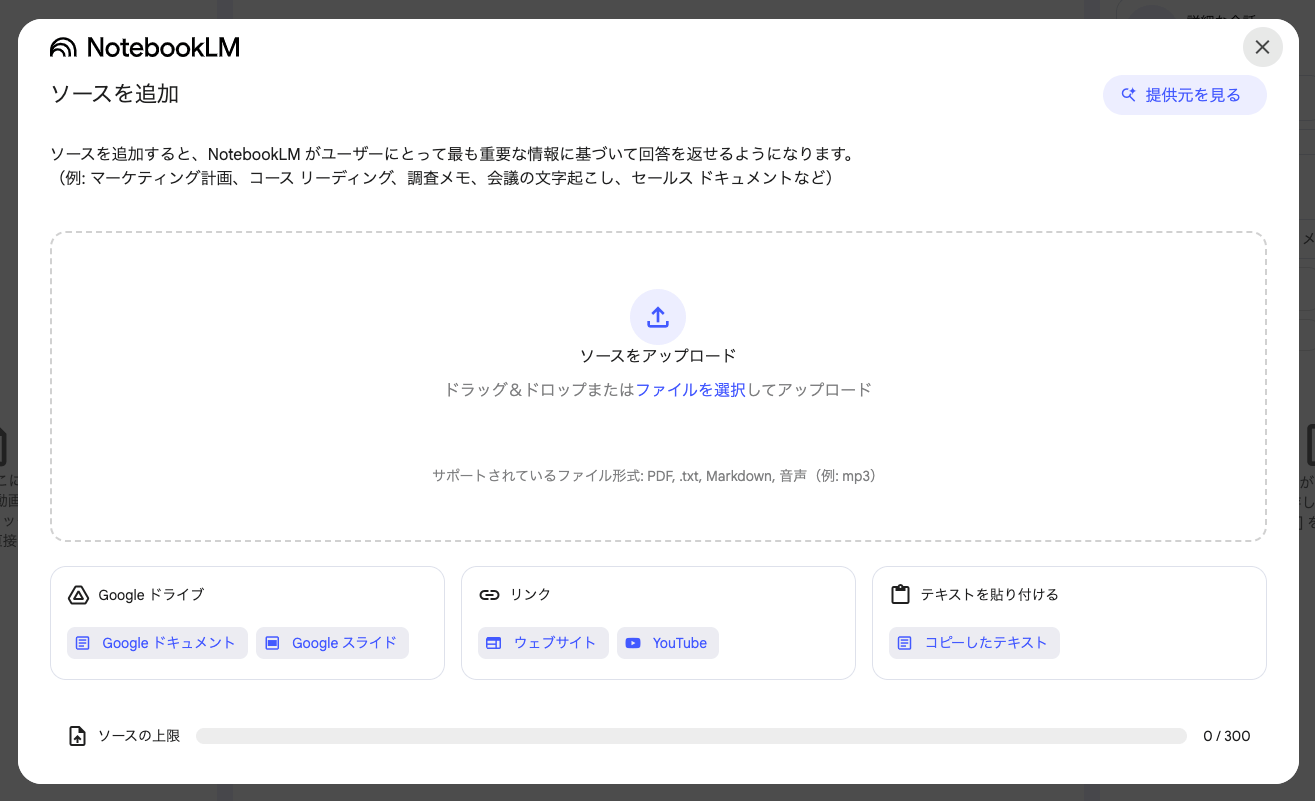1315x801 pixels.
Task: Click the chain link icon
Action: pos(489,595)
